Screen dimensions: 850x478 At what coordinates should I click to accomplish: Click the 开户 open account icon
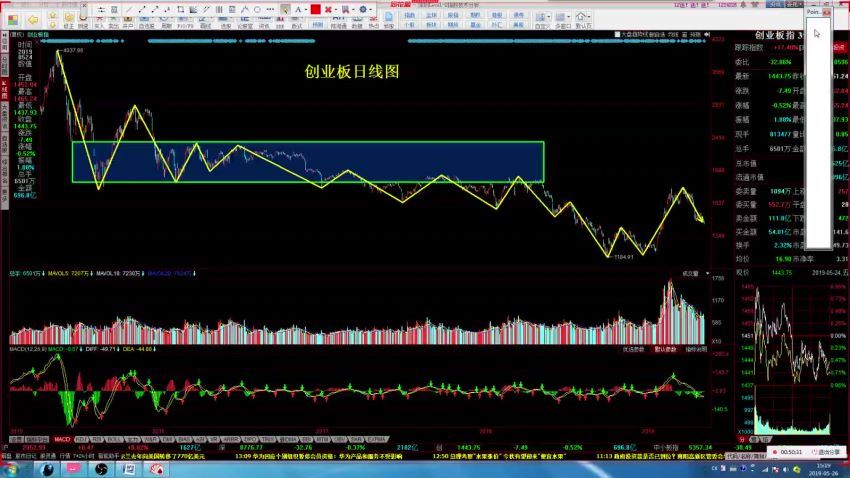tap(127, 22)
